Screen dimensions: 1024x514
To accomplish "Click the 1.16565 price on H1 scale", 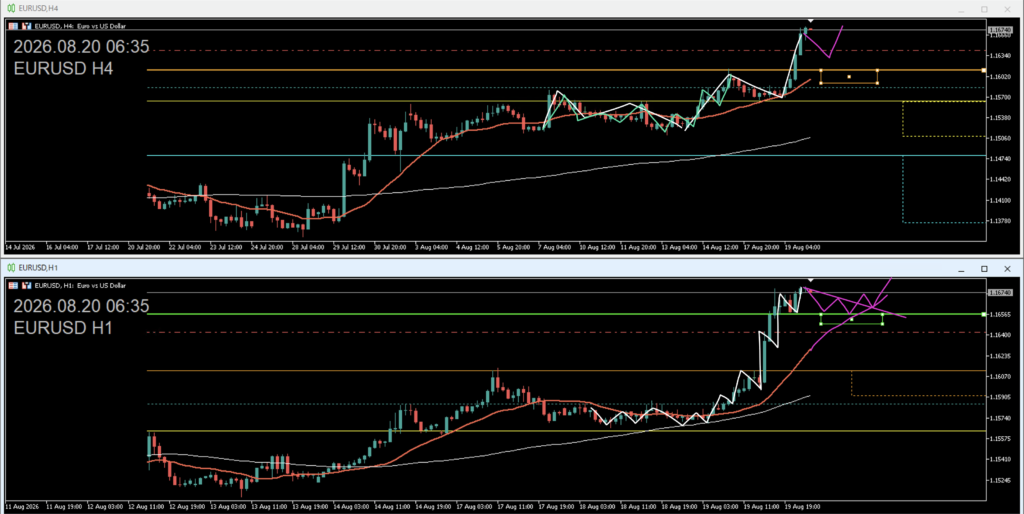I will (1000, 314).
